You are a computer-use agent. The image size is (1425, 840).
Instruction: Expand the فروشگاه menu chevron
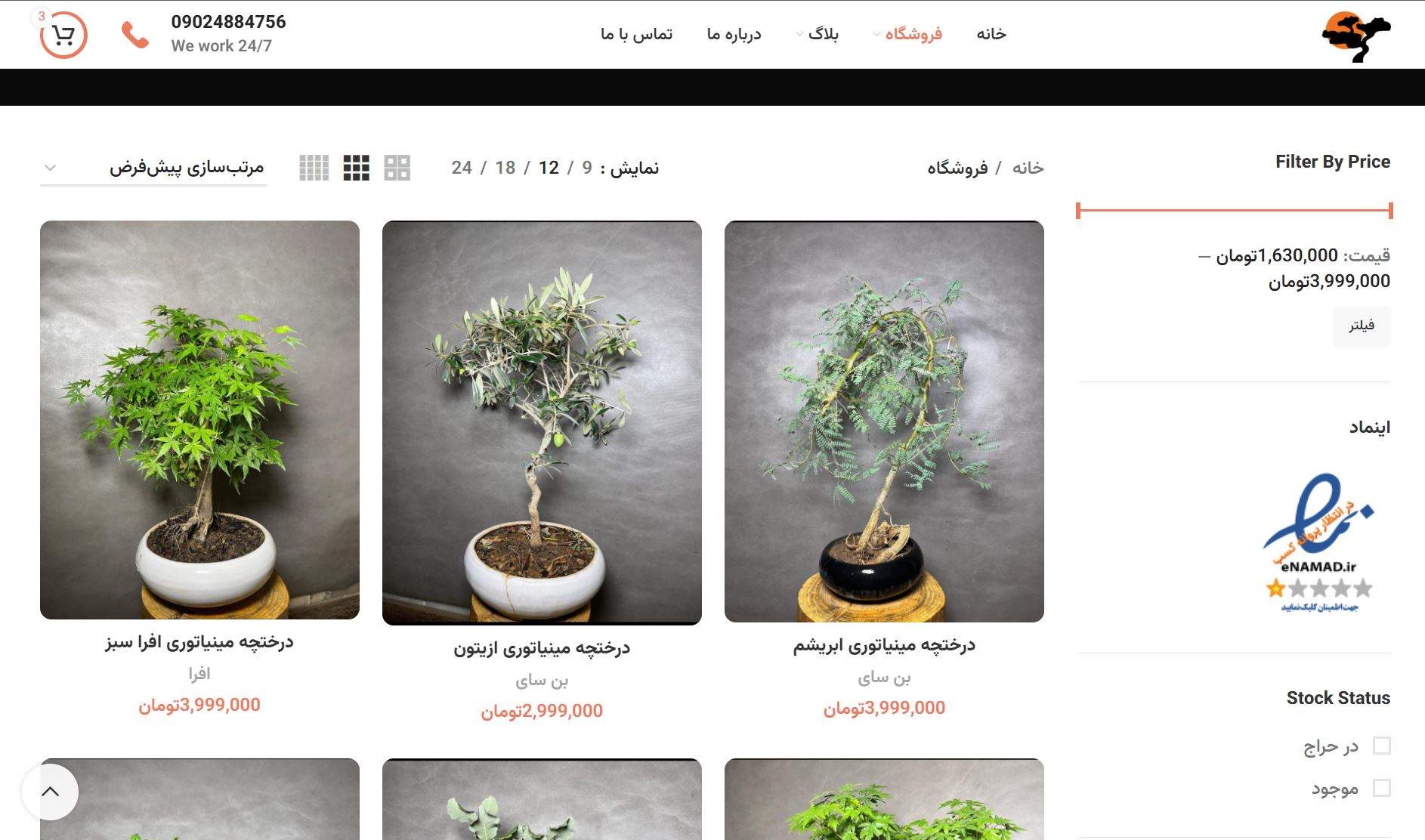876,34
